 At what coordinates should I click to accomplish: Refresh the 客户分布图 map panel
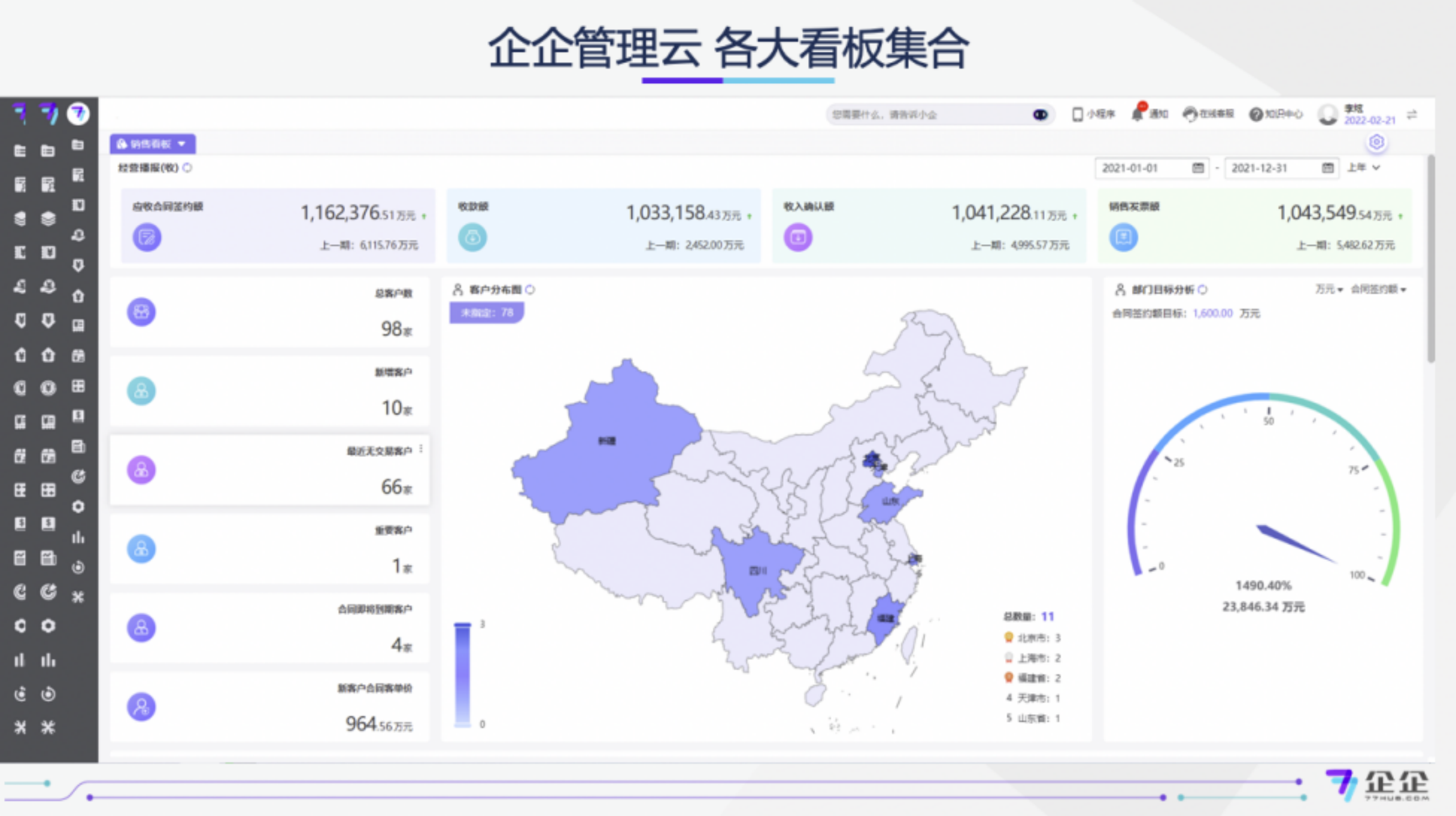point(531,290)
